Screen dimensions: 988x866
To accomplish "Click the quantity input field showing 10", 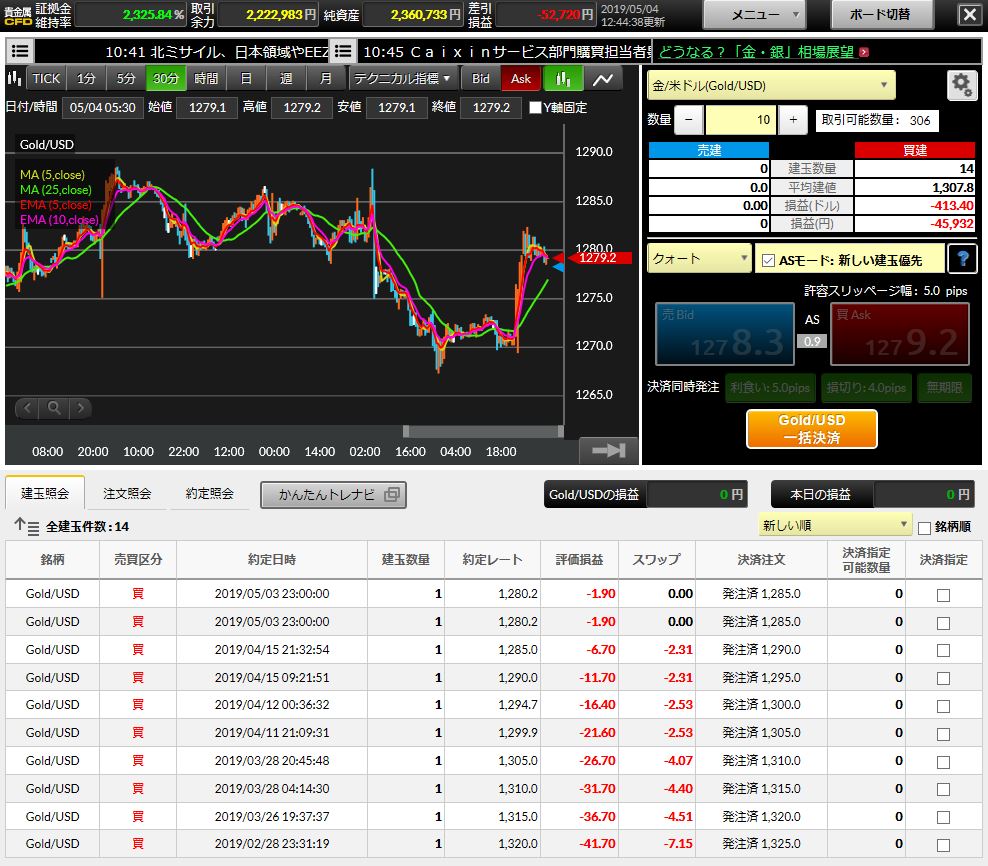I will pyautogui.click(x=741, y=120).
